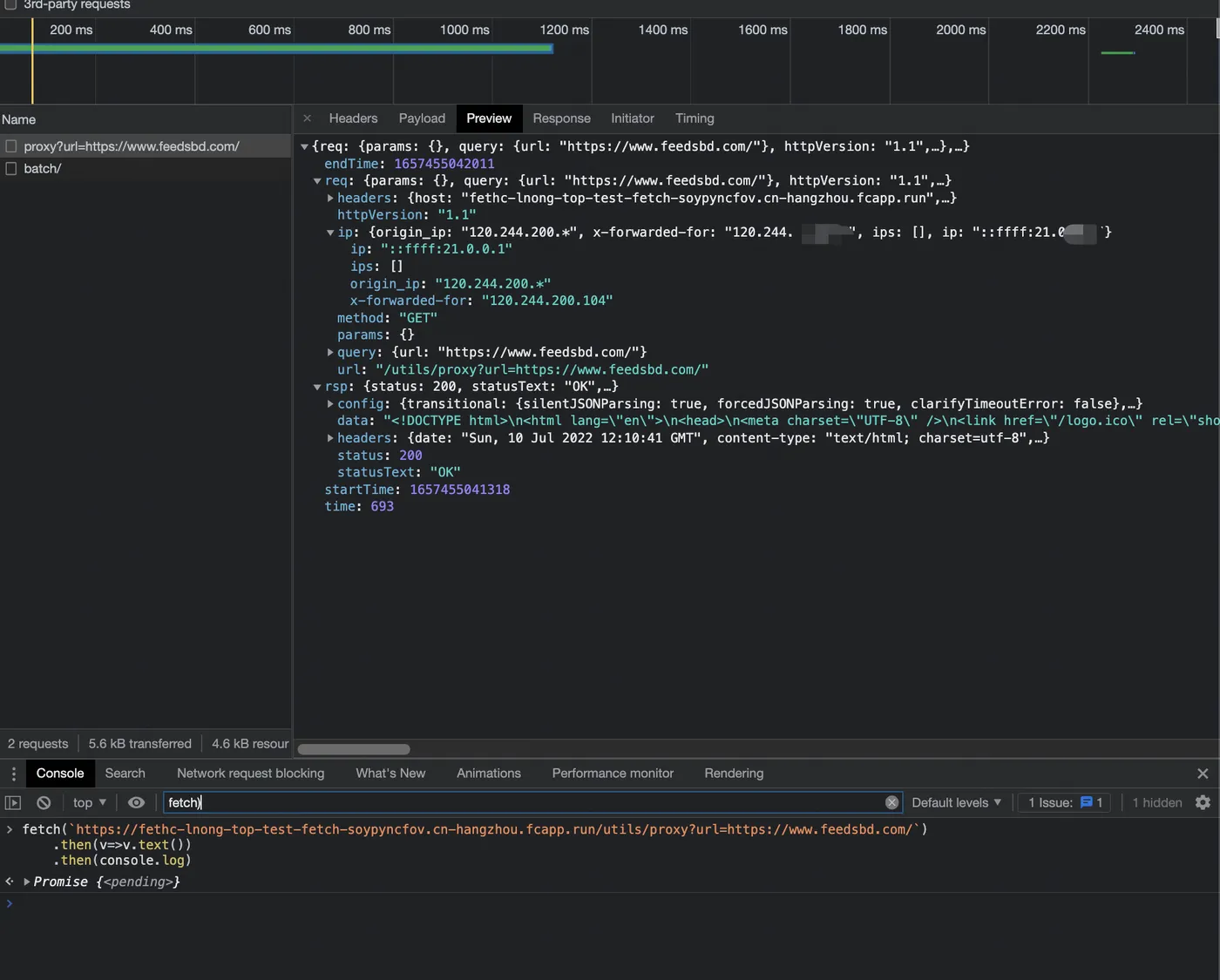Click the Name column header
The image size is (1220, 980).
[x=146, y=119]
